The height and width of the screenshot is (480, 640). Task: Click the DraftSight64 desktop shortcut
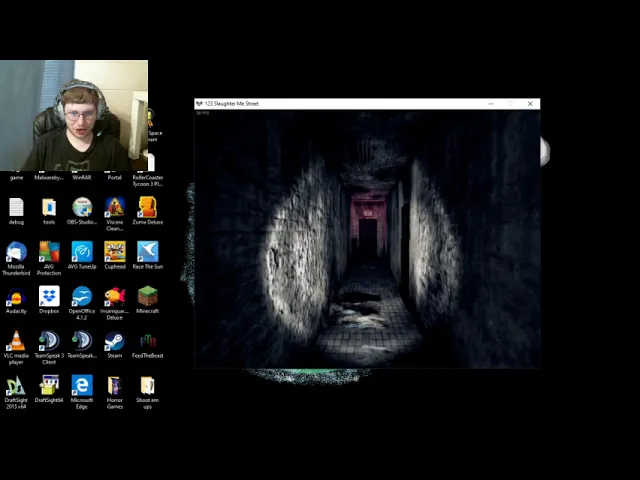click(x=49, y=385)
